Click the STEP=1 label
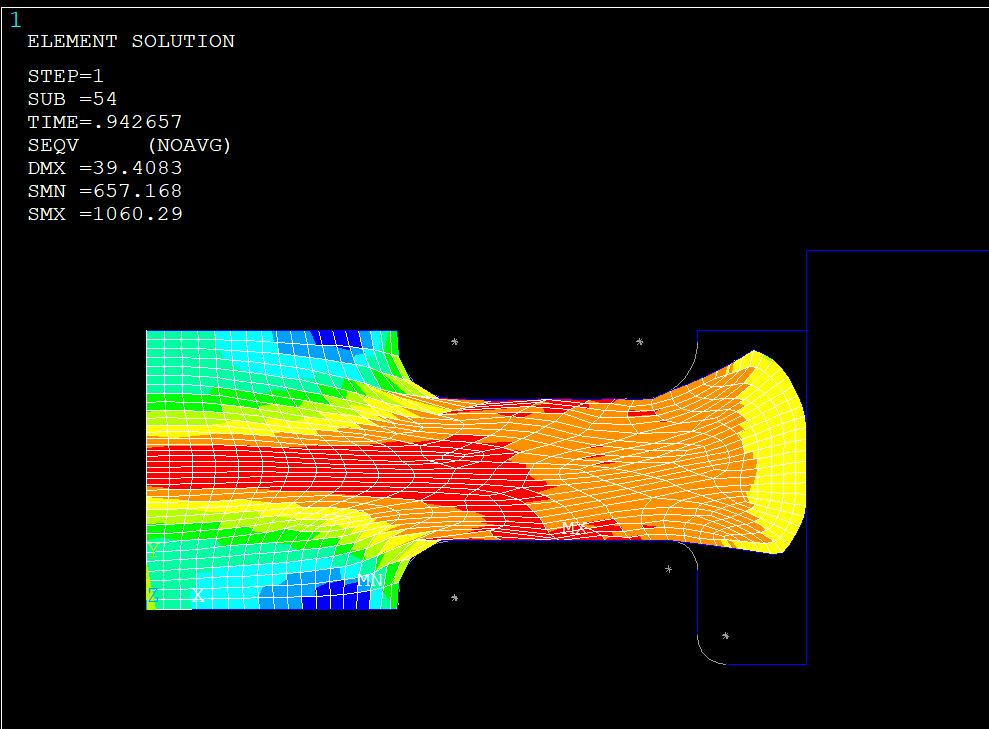The height and width of the screenshot is (729, 989). (x=66, y=76)
